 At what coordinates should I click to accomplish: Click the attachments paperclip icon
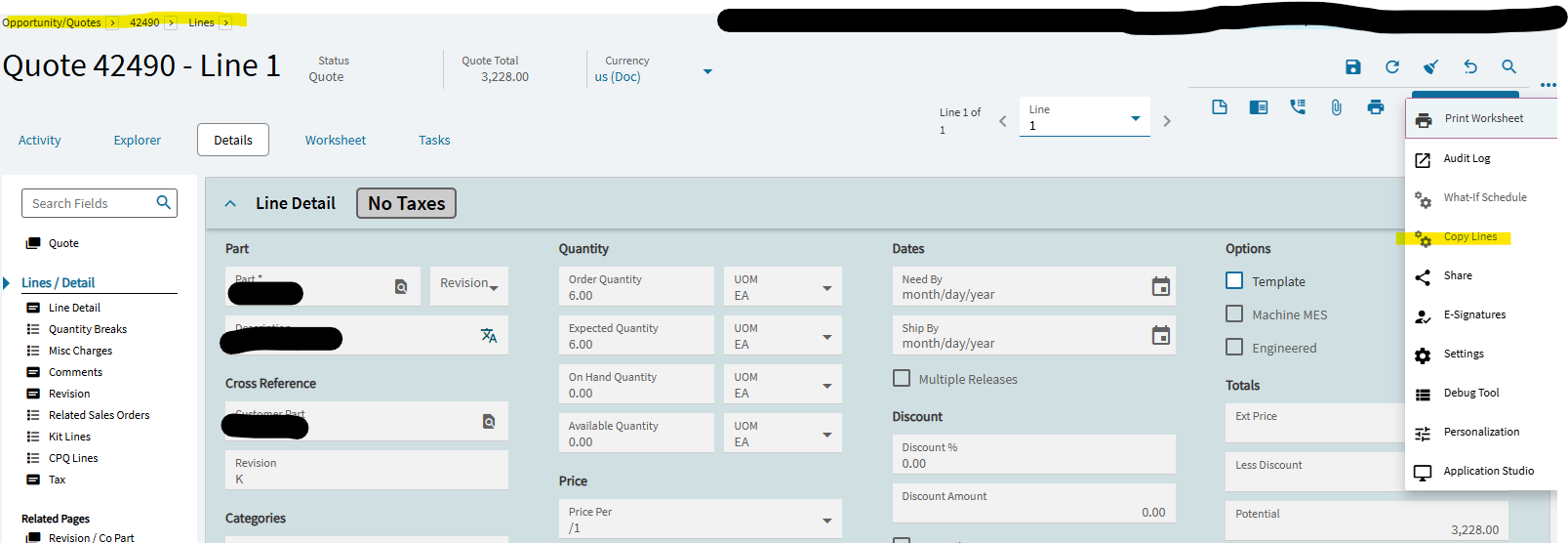click(x=1336, y=107)
